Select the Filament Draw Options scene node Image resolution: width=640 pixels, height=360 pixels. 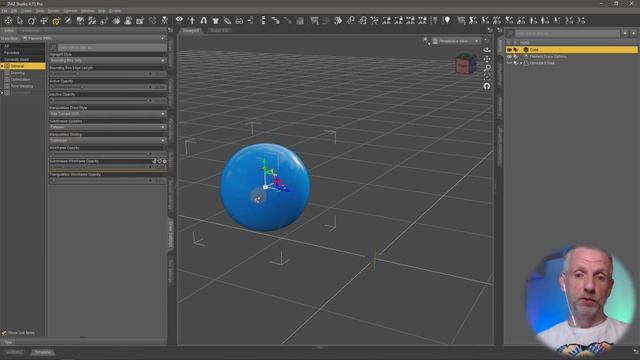[x=548, y=56]
